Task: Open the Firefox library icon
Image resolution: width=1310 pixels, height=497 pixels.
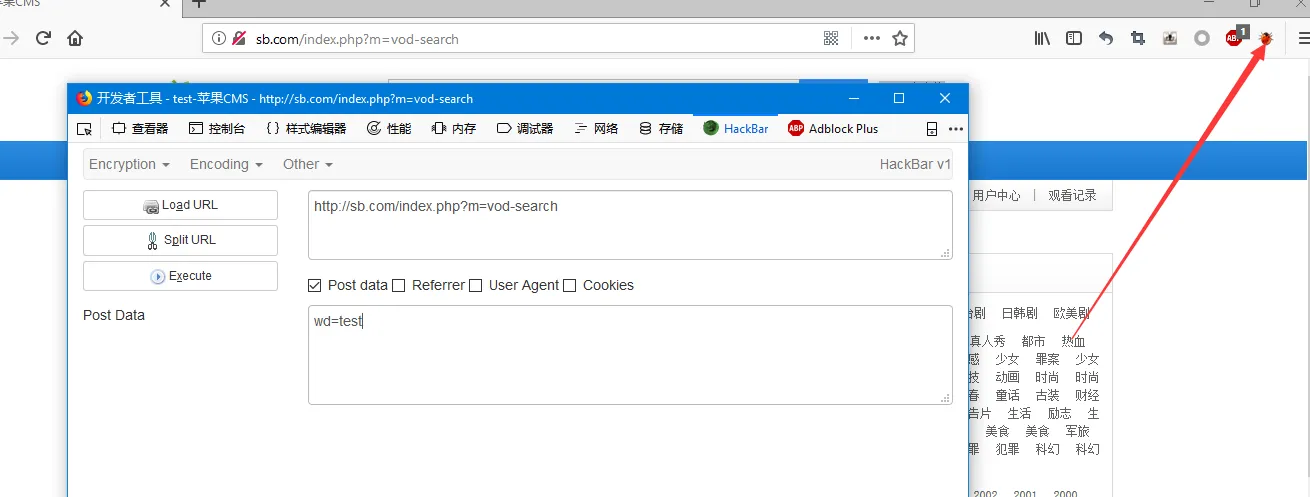Action: [1042, 38]
